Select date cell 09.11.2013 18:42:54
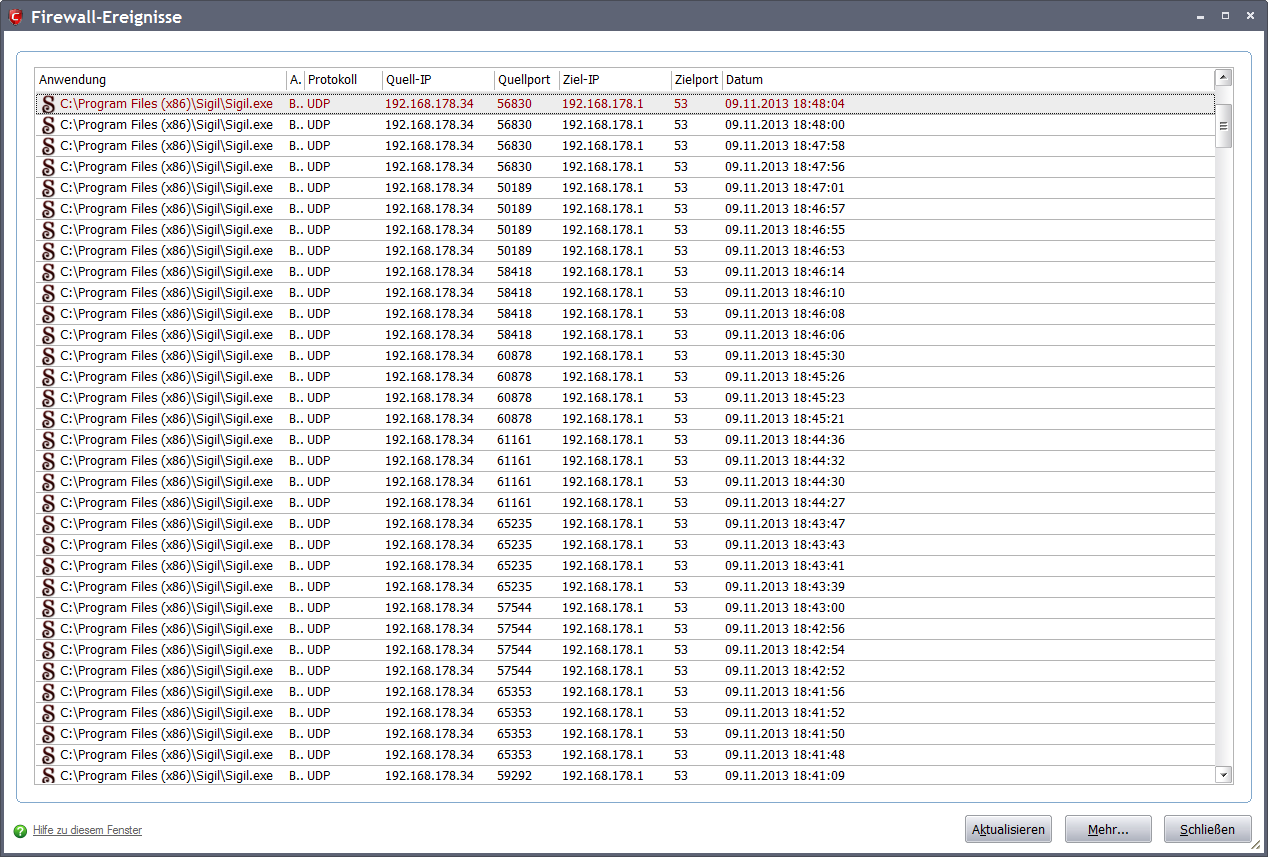1268x857 pixels. [785, 650]
